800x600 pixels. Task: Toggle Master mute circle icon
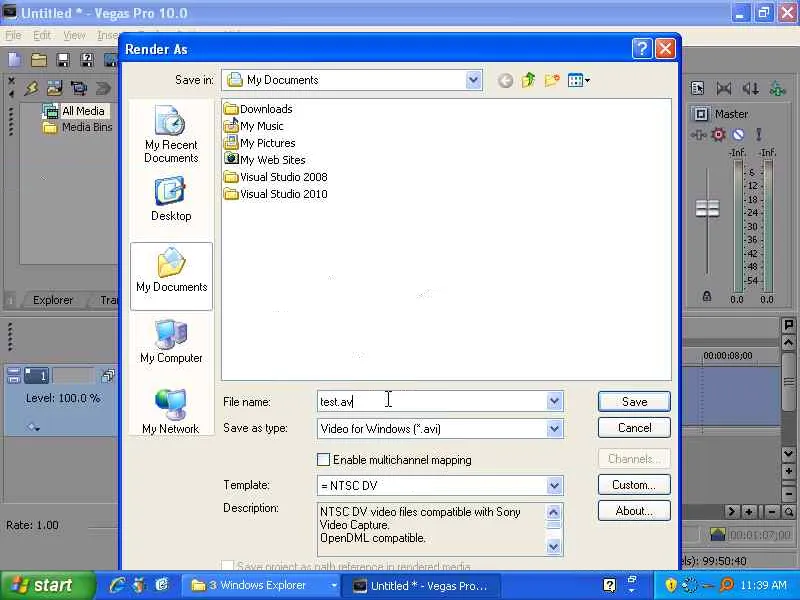coord(738,134)
